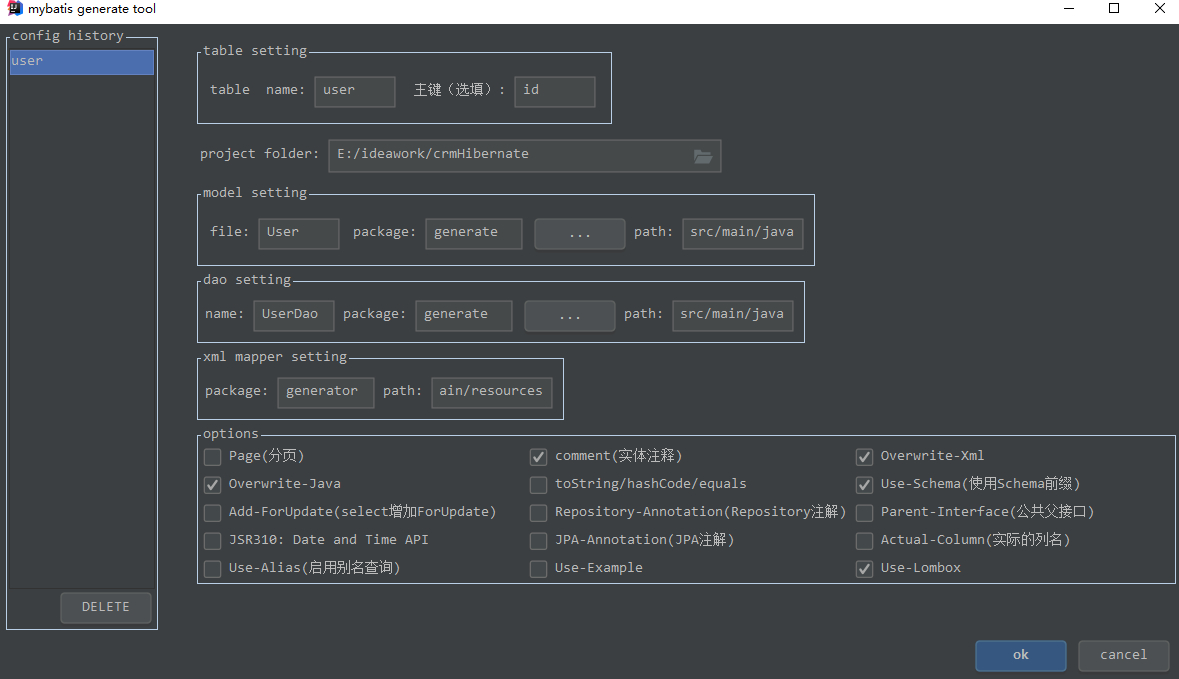Disable the Overwrite-Java option
The height and width of the screenshot is (679, 1179).
(212, 484)
